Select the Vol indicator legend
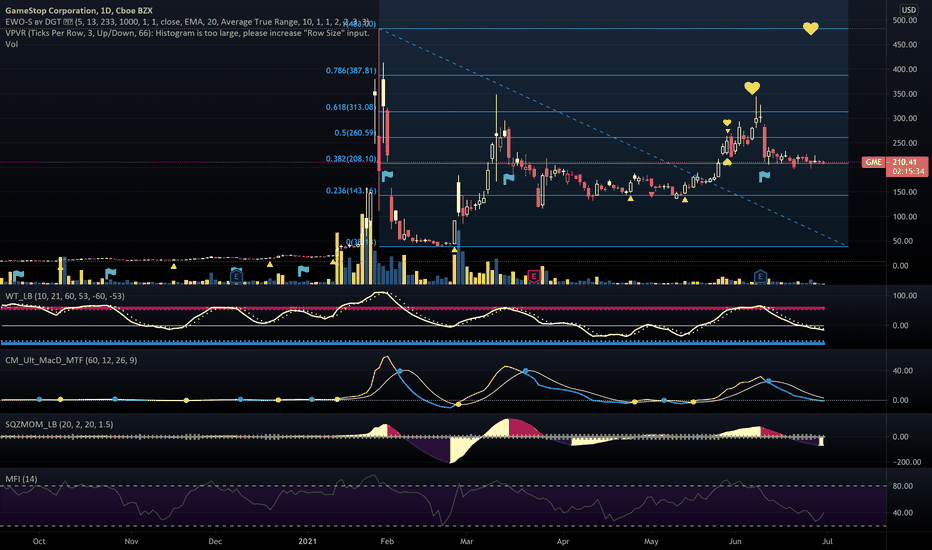 tap(11, 44)
